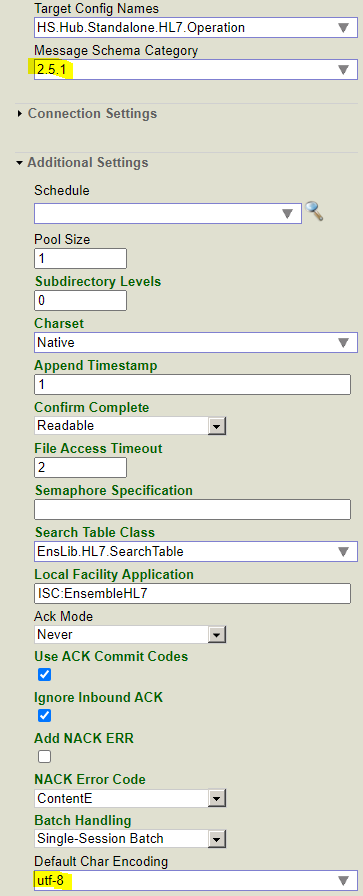Image resolution: width=363 pixels, height=896 pixels.
Task: Uncheck Ignore Inbound ACK
Action: click(44, 715)
